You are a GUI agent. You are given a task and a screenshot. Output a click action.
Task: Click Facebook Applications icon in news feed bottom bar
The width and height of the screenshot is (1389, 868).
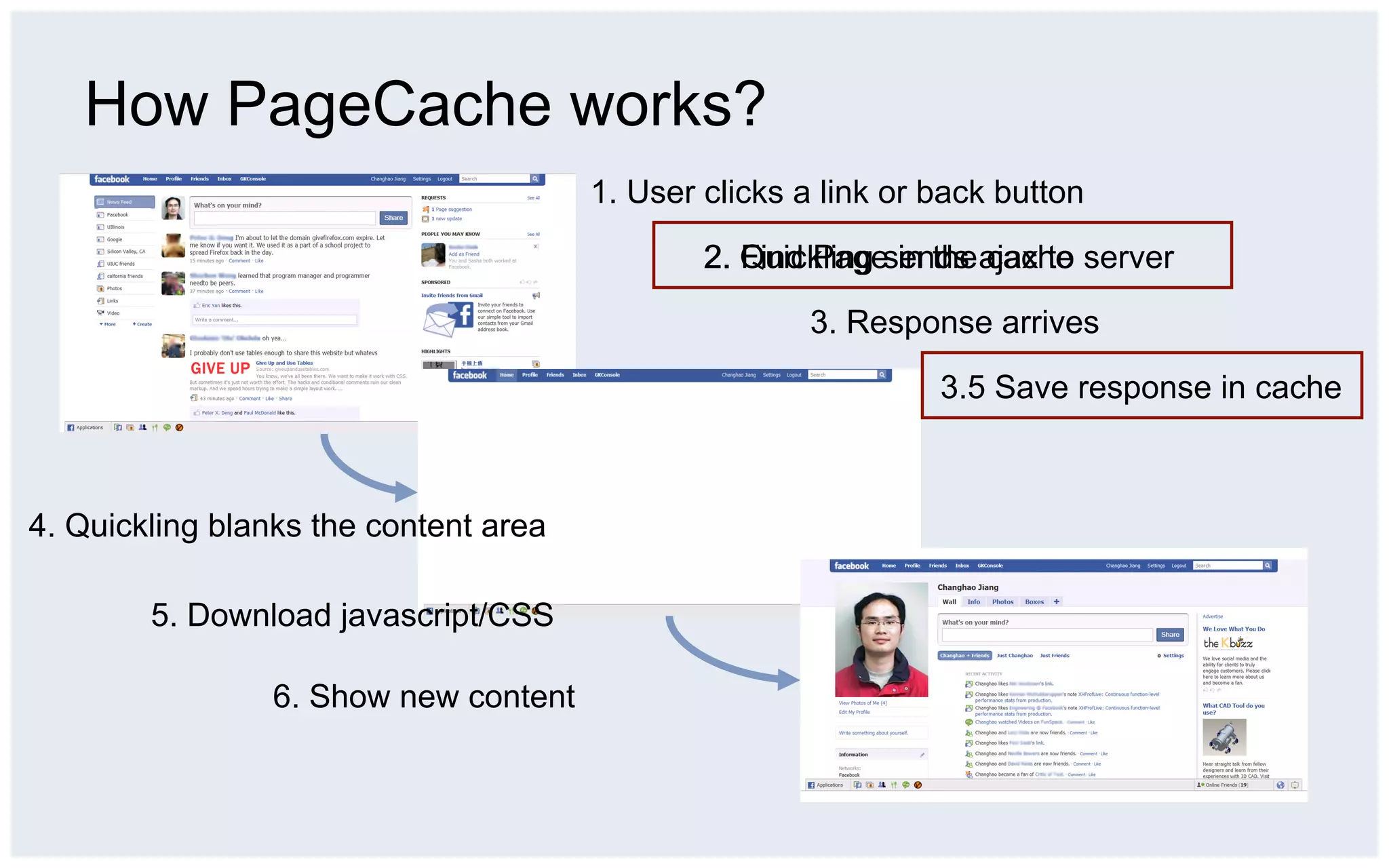71,428
